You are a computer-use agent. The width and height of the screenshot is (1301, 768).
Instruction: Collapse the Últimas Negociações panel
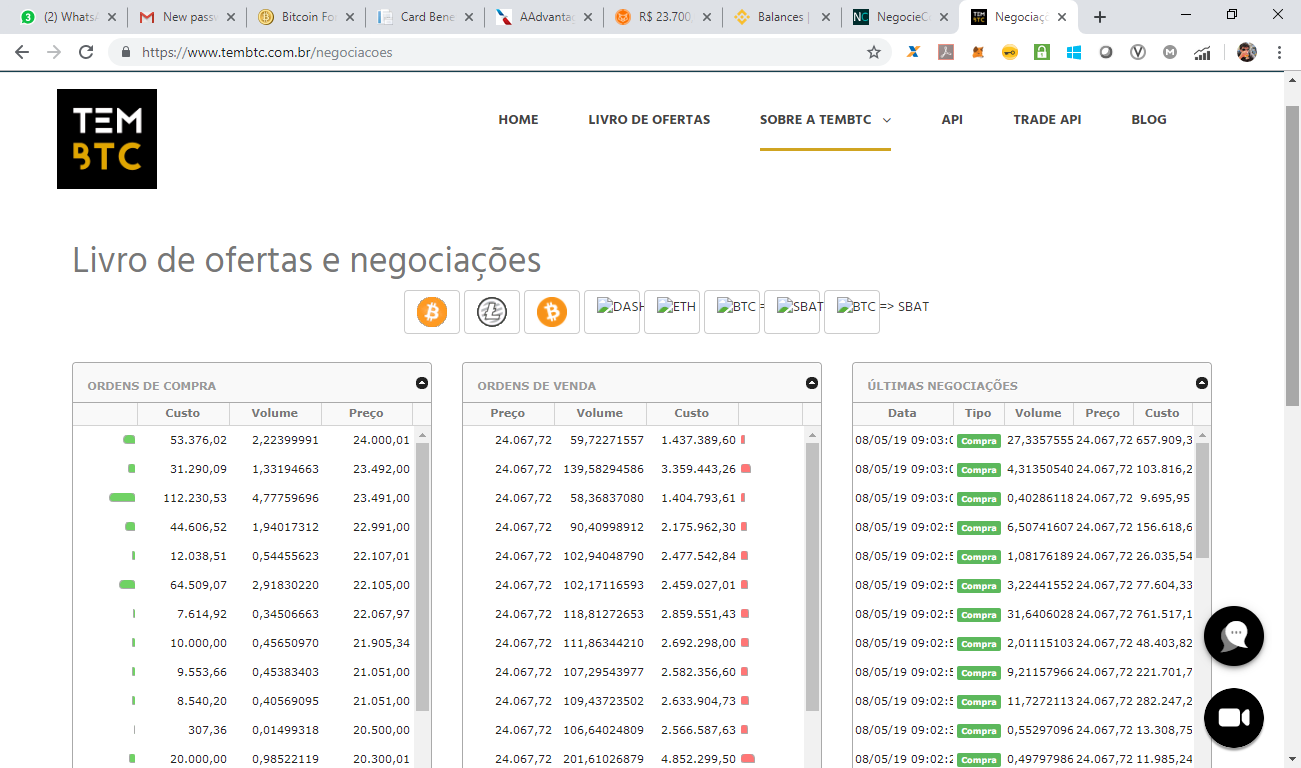[1201, 383]
